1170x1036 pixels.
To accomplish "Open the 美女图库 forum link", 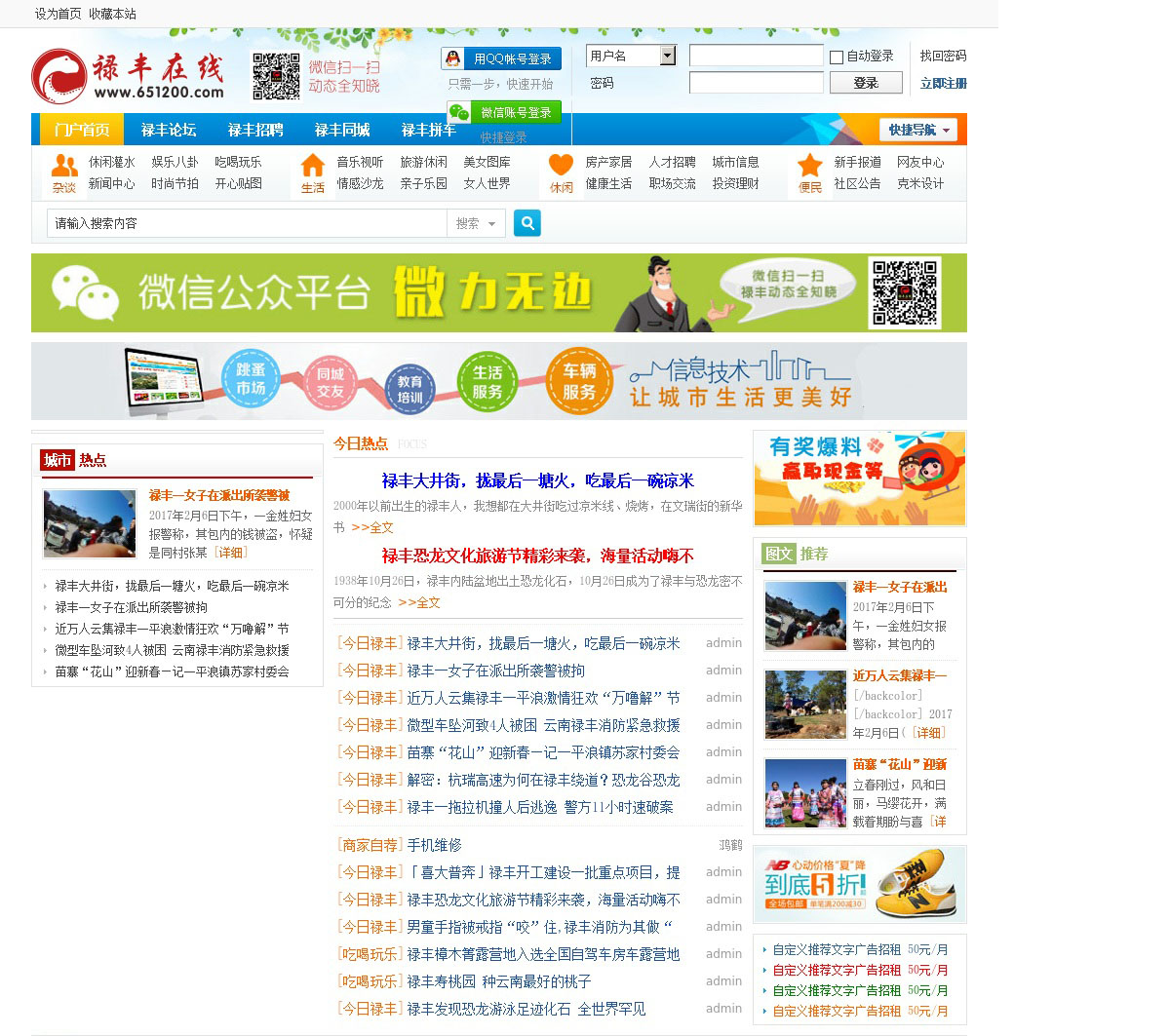I will pos(487,162).
